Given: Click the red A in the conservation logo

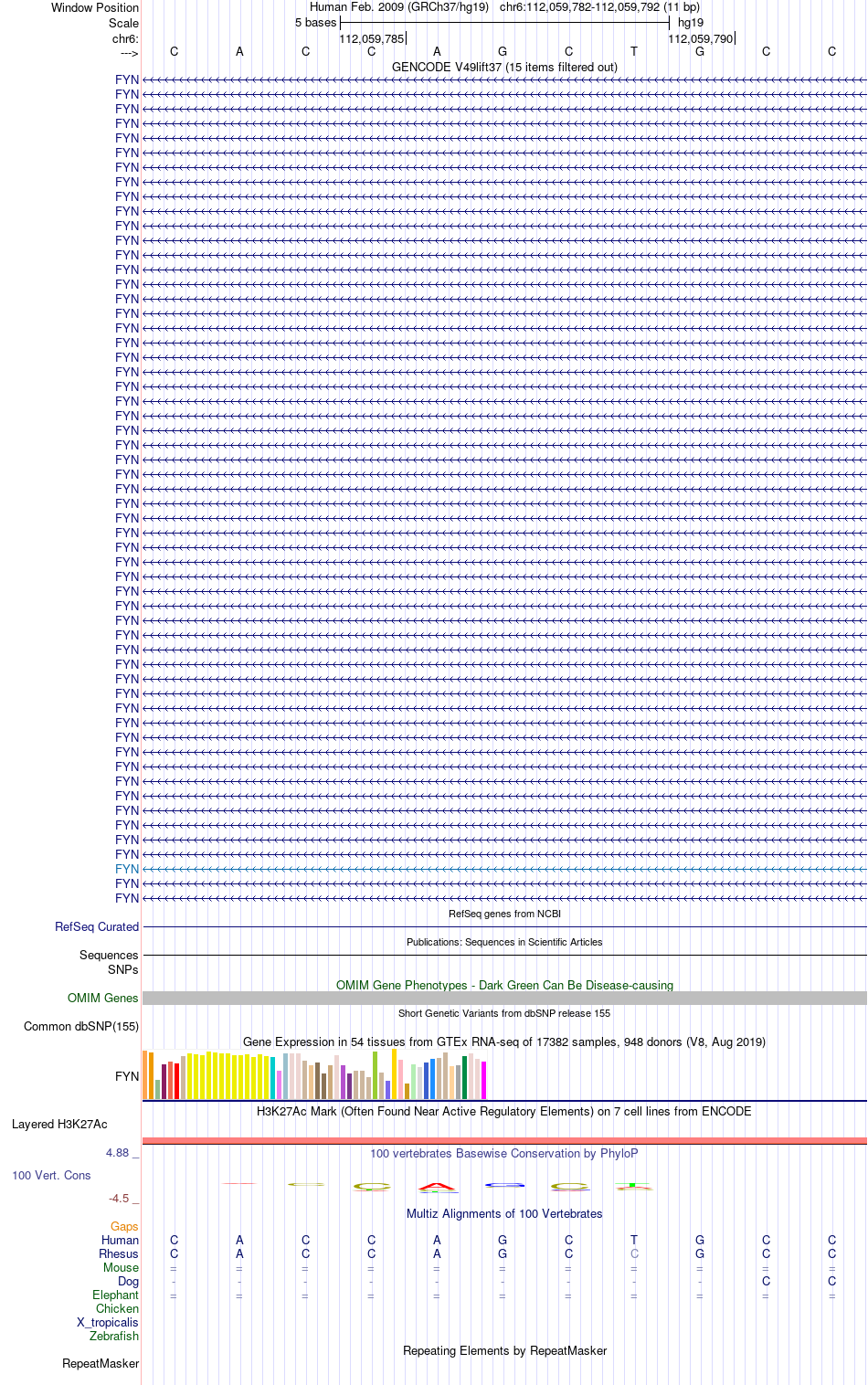Looking at the screenshot, I should 438,1188.
